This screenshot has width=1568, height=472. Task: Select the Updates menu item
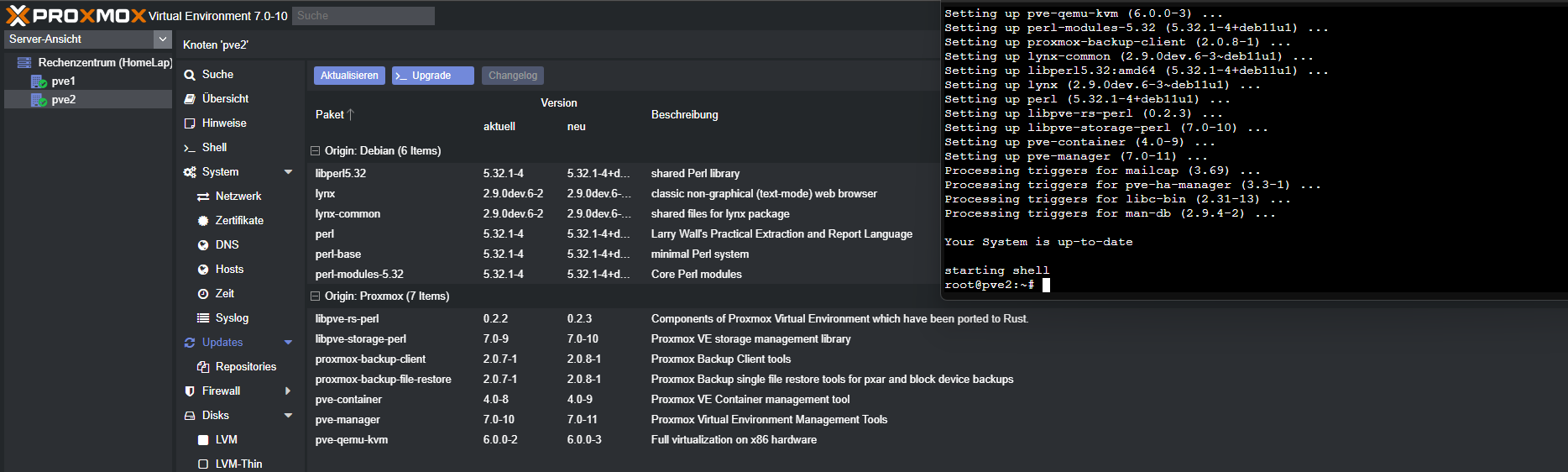click(222, 342)
